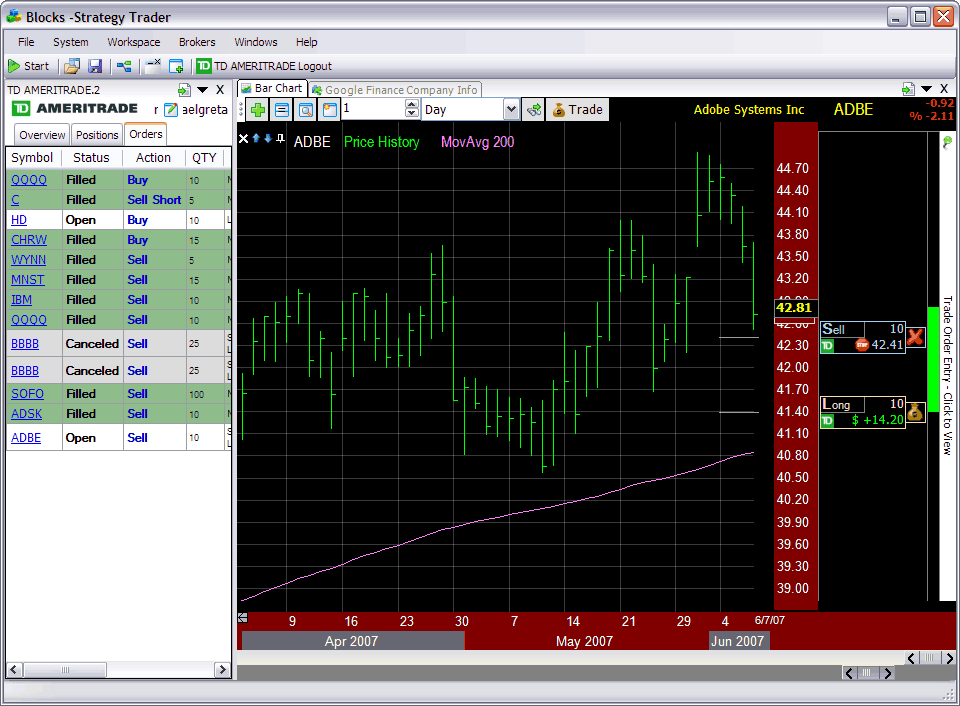
Task: Click the red X cancel sell order icon
Action: (x=915, y=337)
